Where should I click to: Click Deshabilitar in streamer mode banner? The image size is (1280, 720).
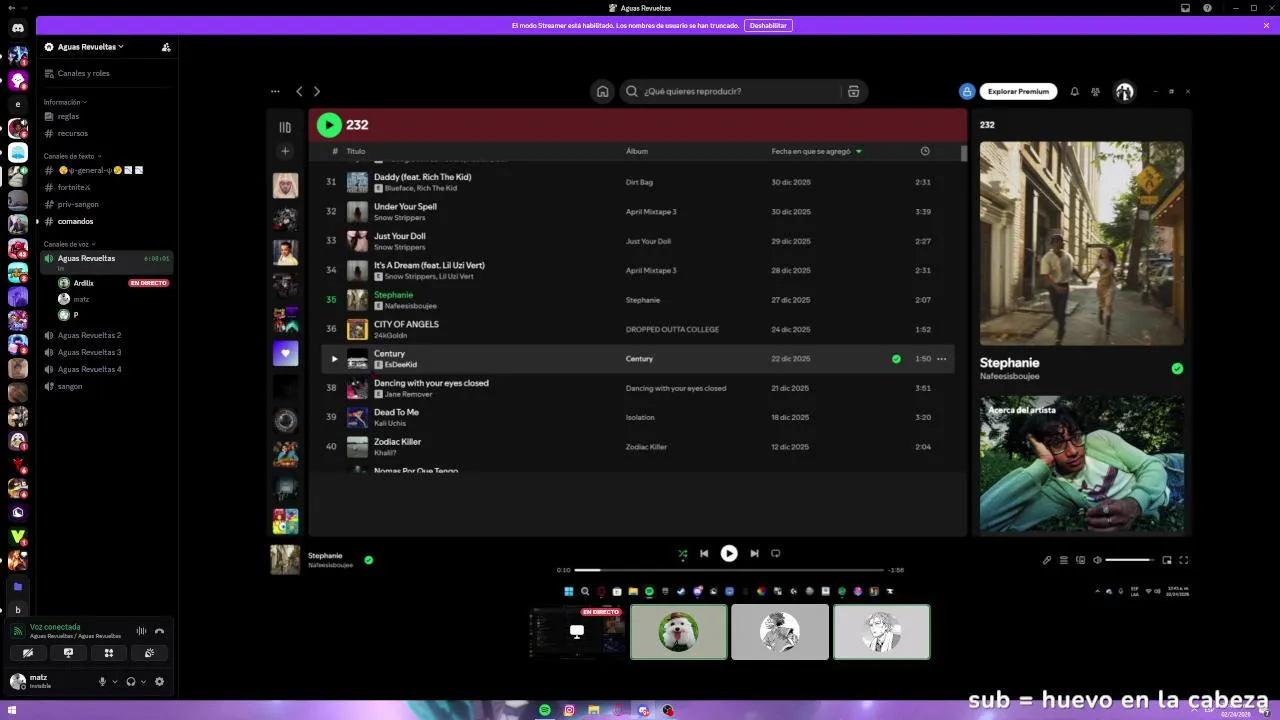pos(768,25)
